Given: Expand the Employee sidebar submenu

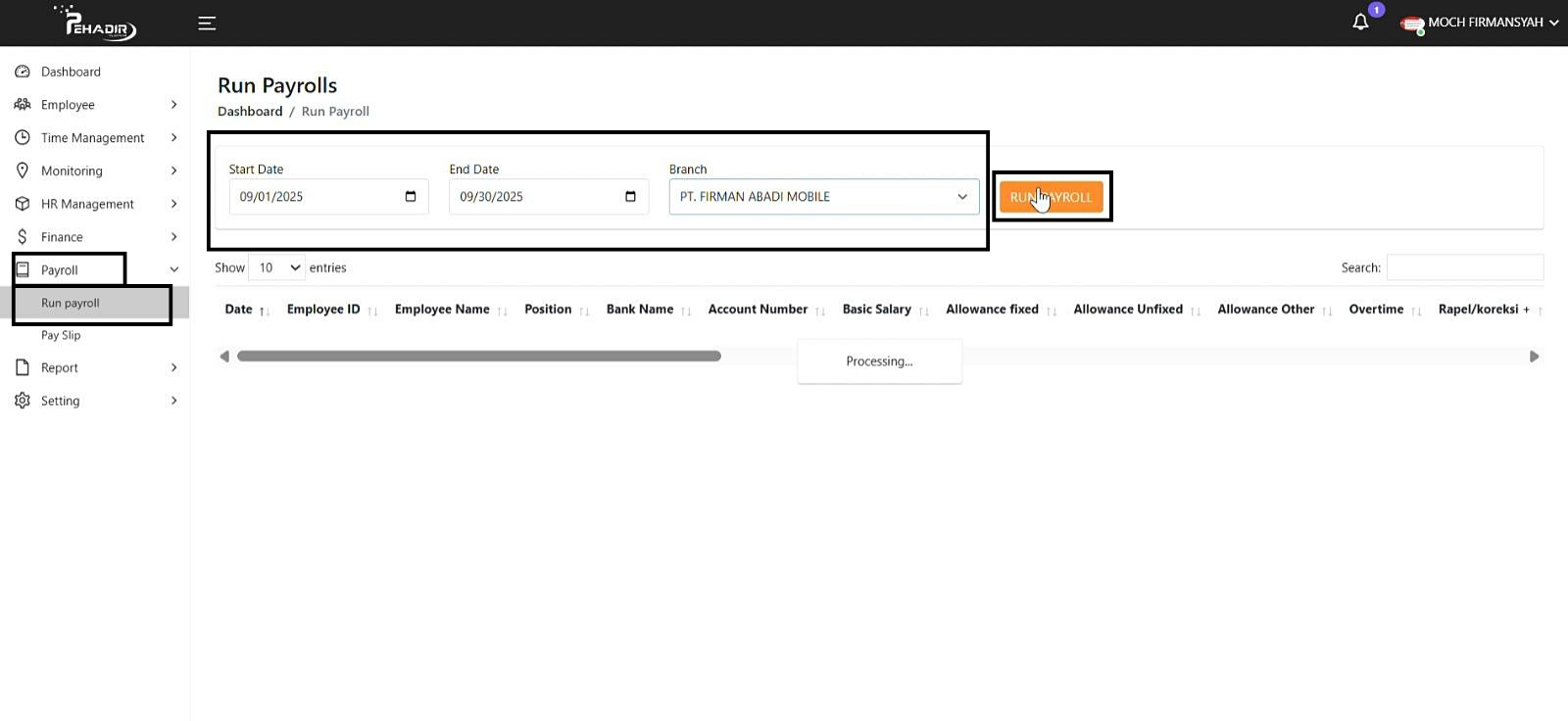Looking at the screenshot, I should [x=96, y=105].
